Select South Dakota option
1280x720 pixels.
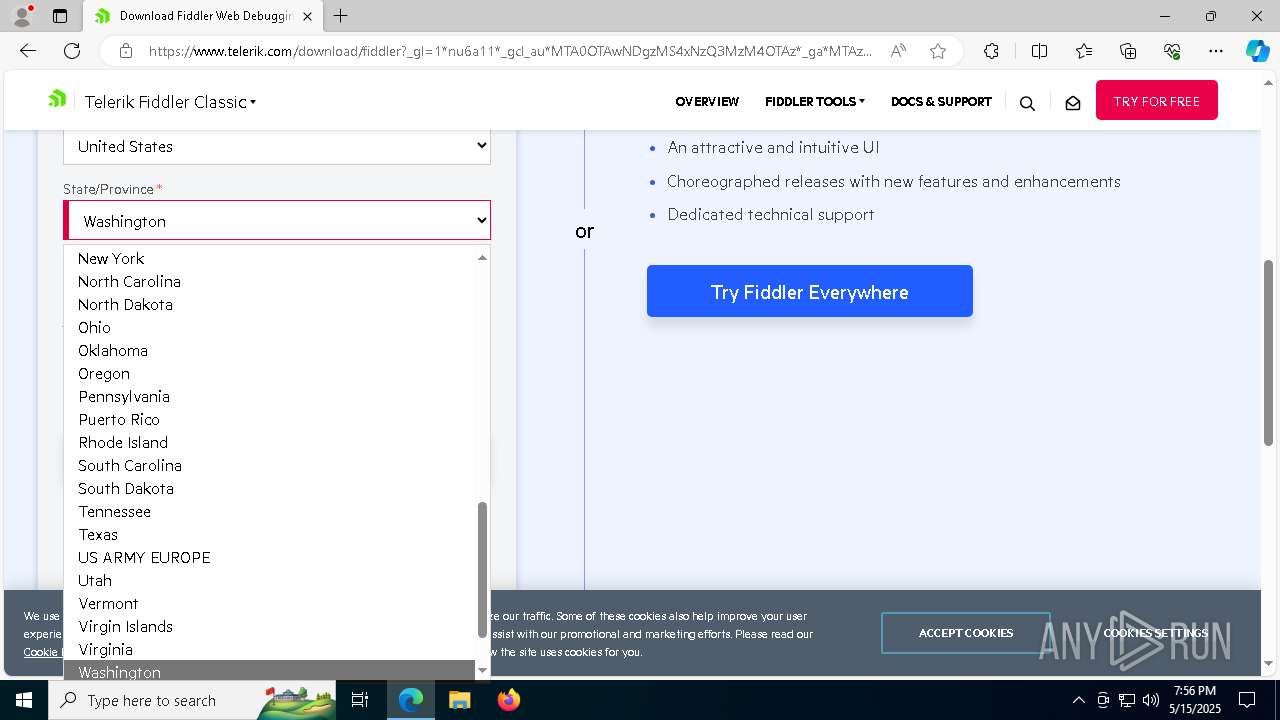tap(270, 488)
